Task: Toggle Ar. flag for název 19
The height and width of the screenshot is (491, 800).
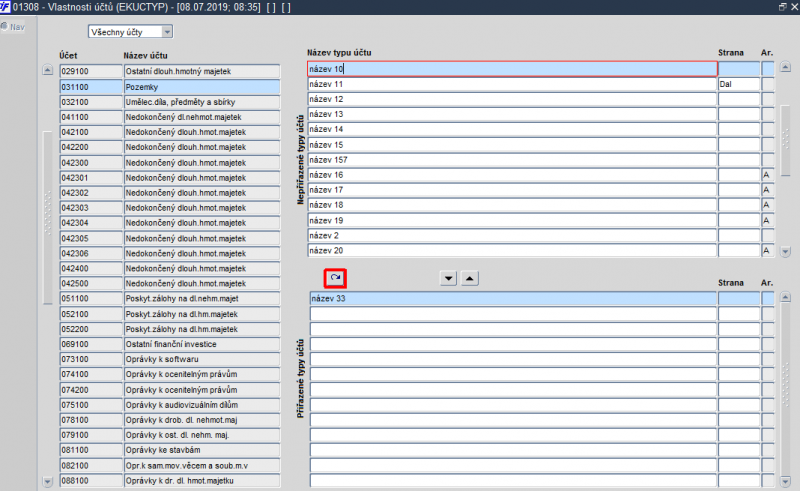Action: (x=767, y=220)
